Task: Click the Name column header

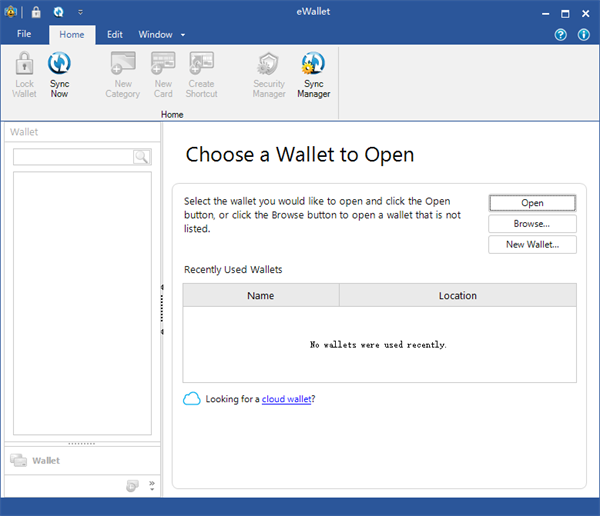Action: point(260,295)
